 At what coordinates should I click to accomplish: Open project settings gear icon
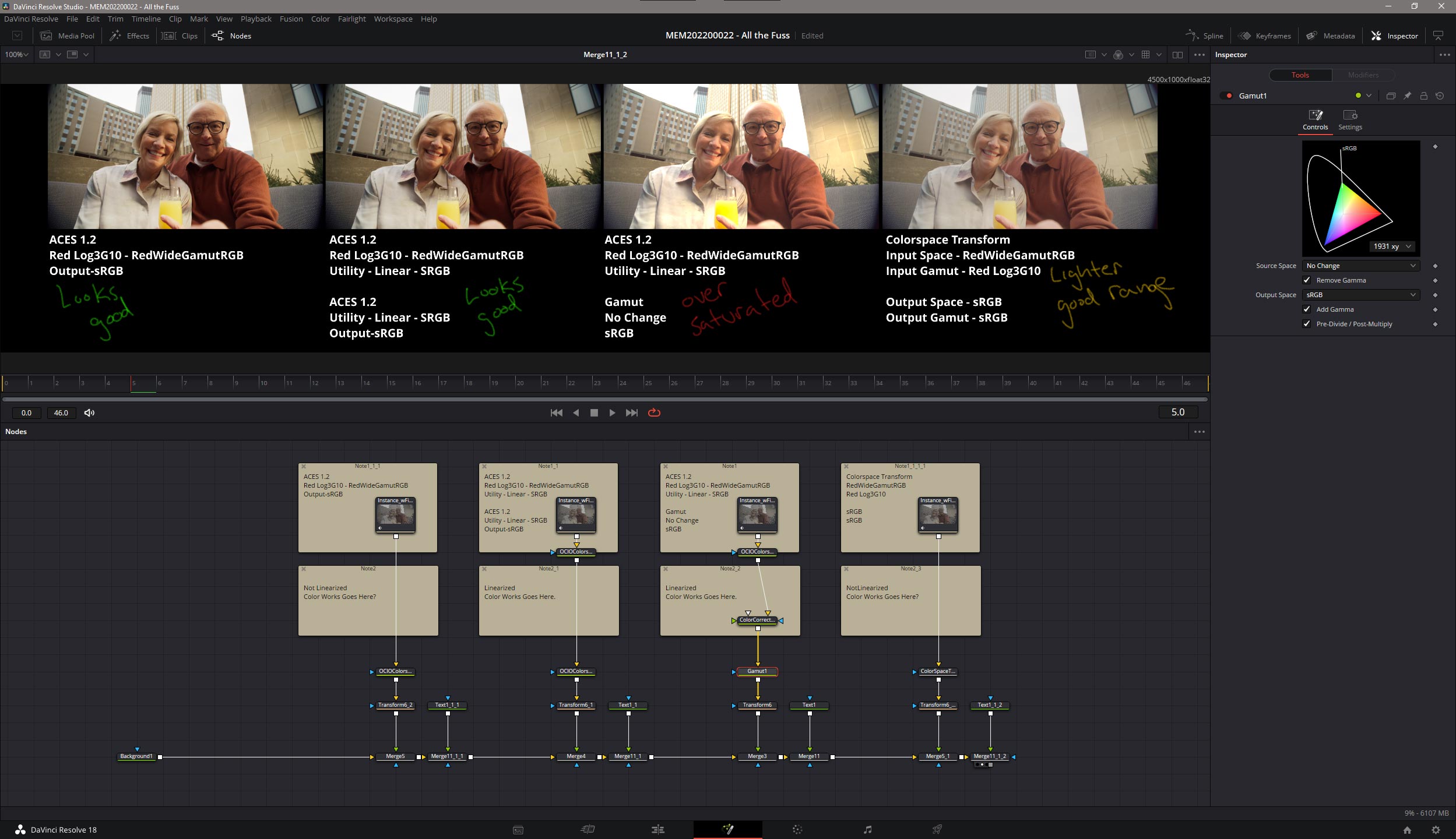coord(1436,830)
